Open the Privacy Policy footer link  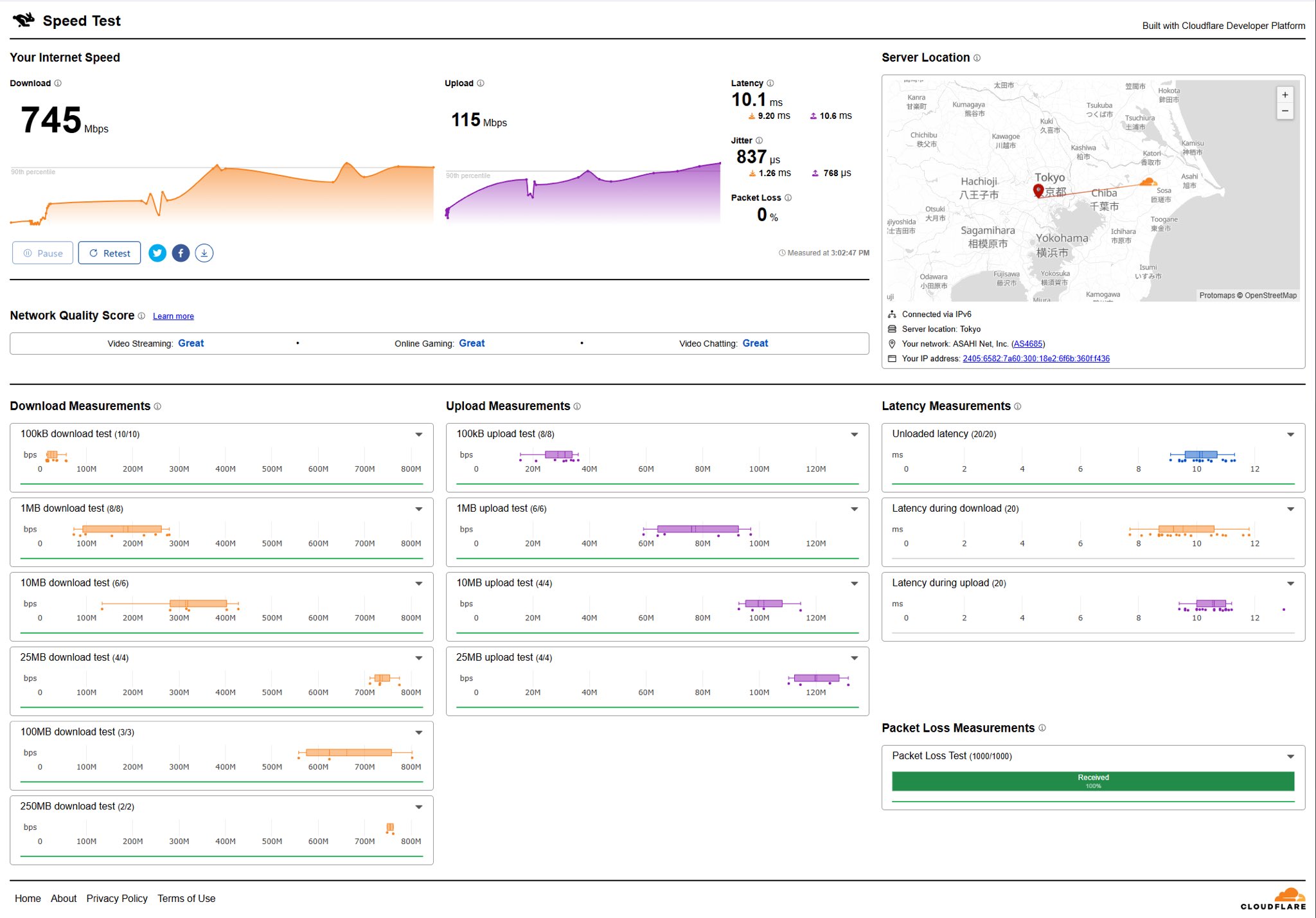(117, 899)
